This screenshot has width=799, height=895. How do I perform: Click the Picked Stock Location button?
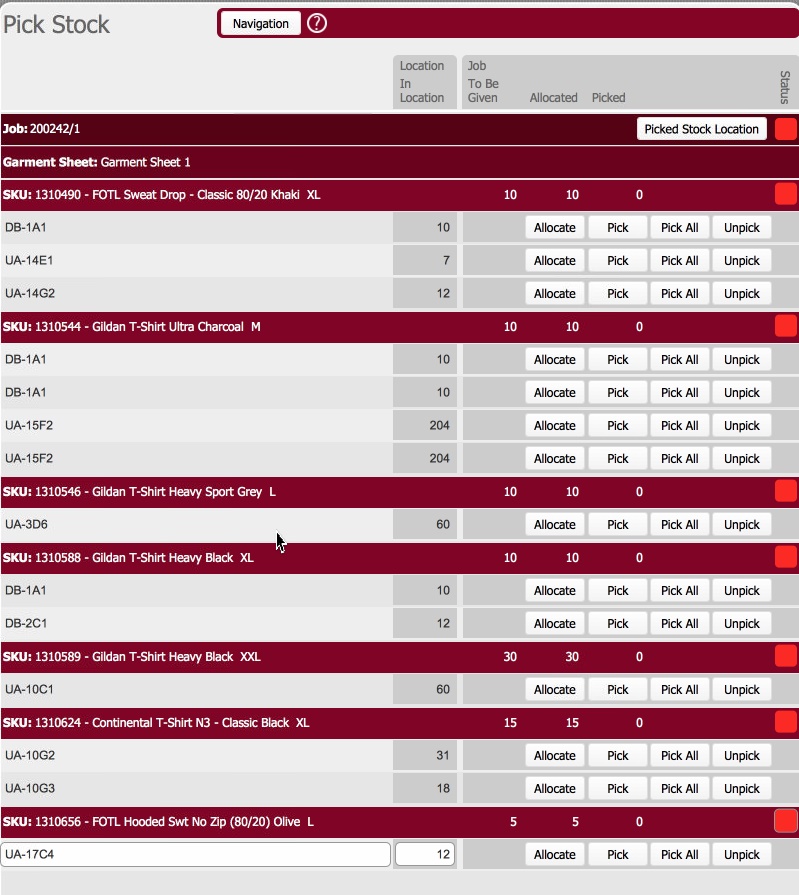coord(701,129)
